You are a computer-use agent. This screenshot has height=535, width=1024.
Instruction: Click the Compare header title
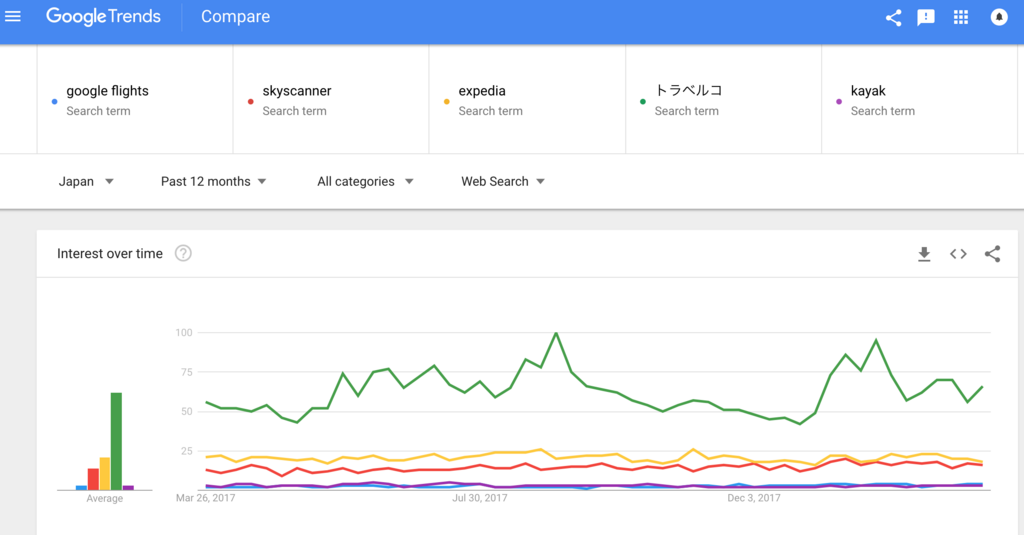(235, 17)
